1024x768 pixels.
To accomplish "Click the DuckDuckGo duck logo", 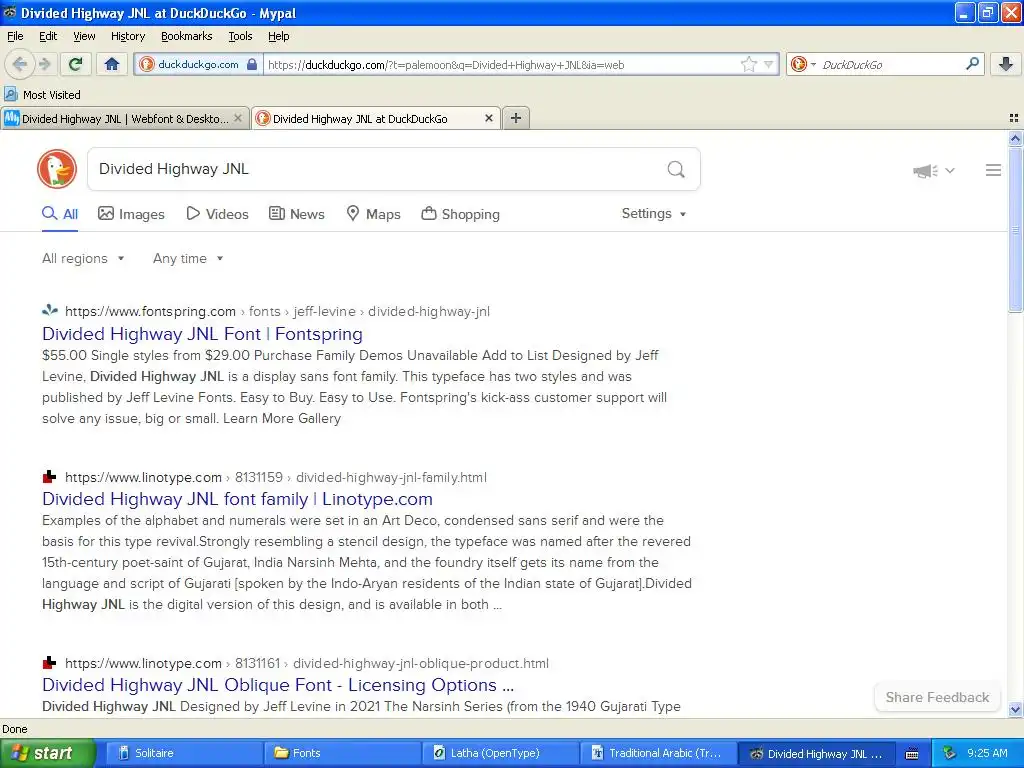I will pos(57,169).
